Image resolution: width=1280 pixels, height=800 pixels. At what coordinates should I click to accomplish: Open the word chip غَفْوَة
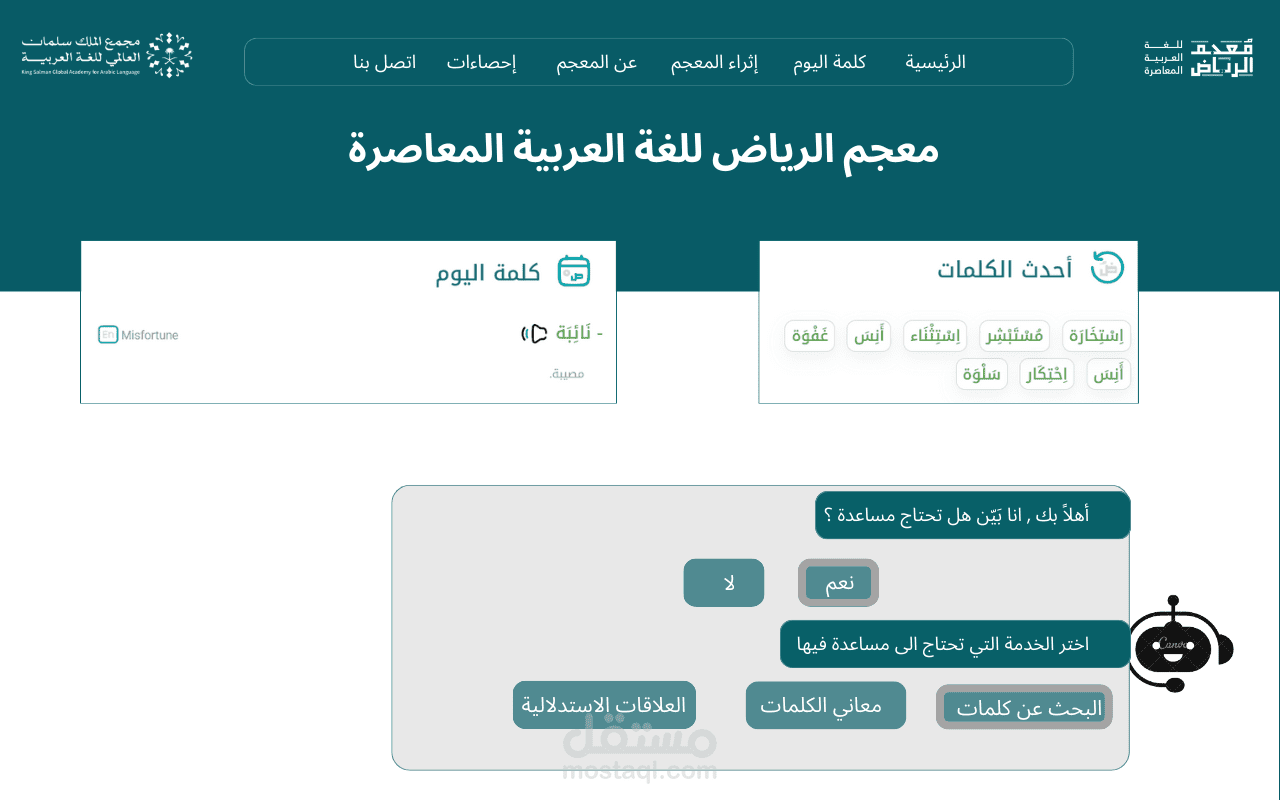click(809, 336)
